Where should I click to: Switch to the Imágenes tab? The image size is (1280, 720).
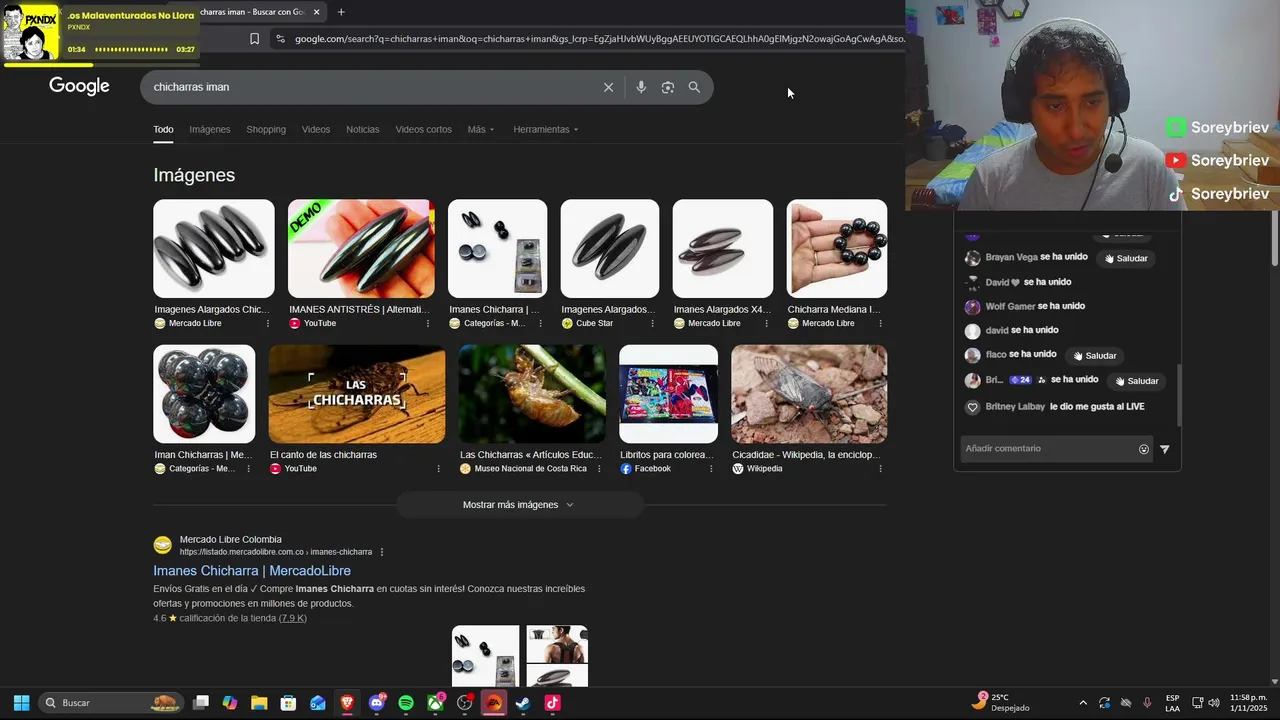point(210,129)
